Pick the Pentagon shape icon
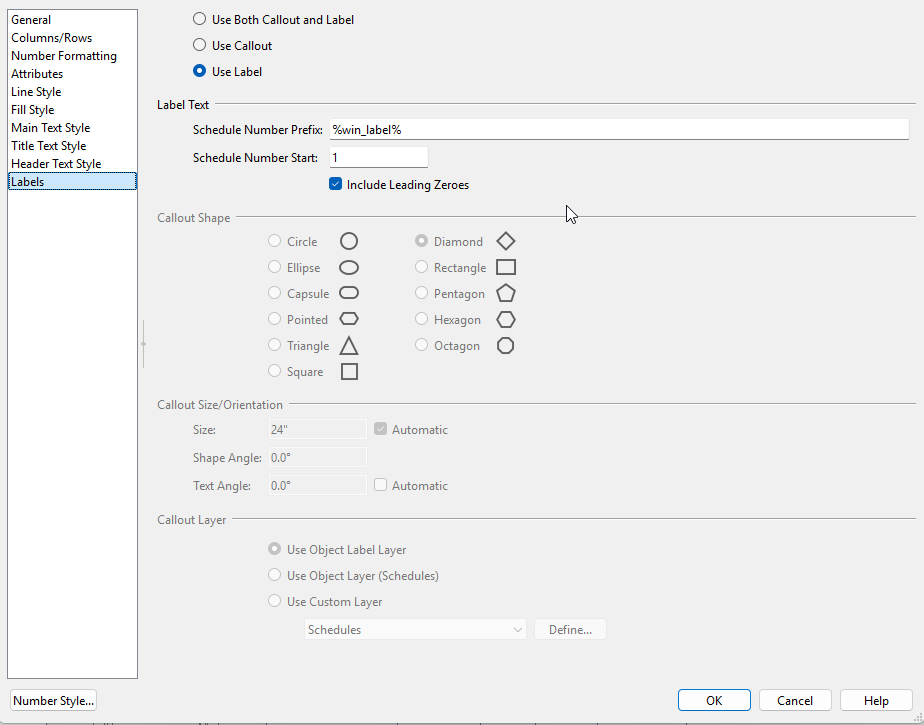 (506, 294)
